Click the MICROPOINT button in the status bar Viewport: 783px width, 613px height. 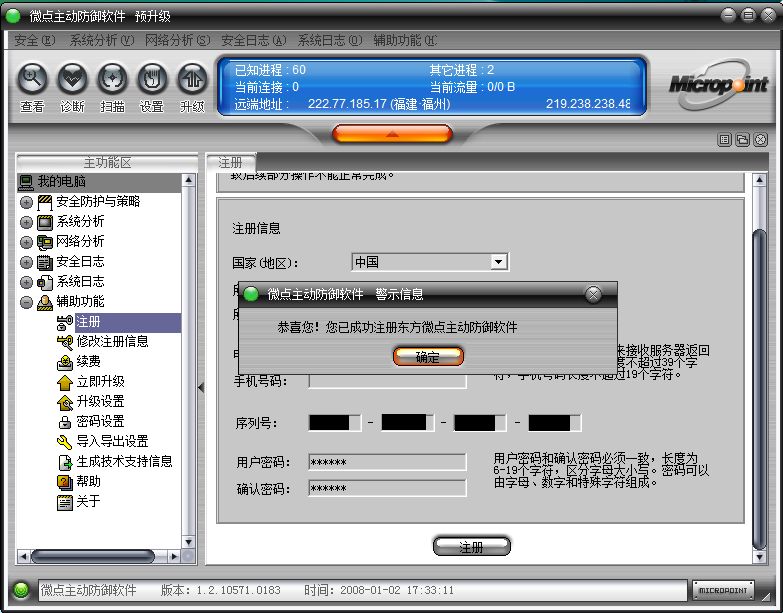point(723,591)
